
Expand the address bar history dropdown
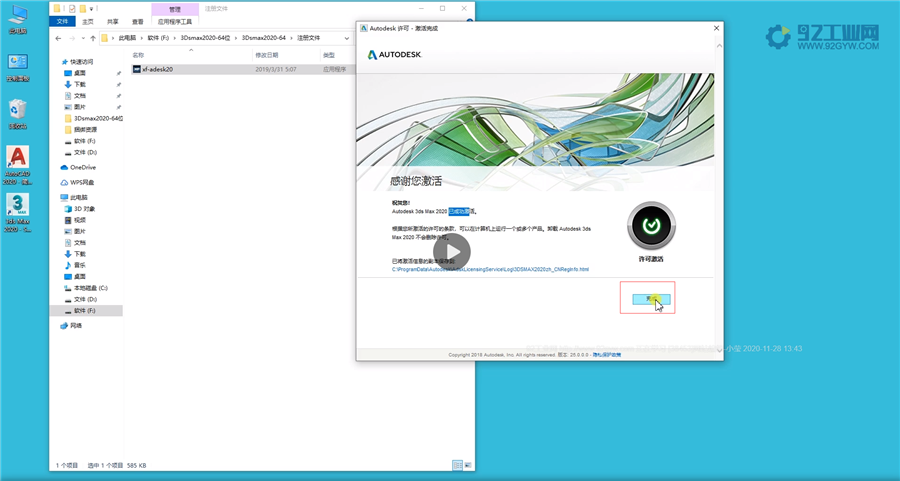coord(346,38)
